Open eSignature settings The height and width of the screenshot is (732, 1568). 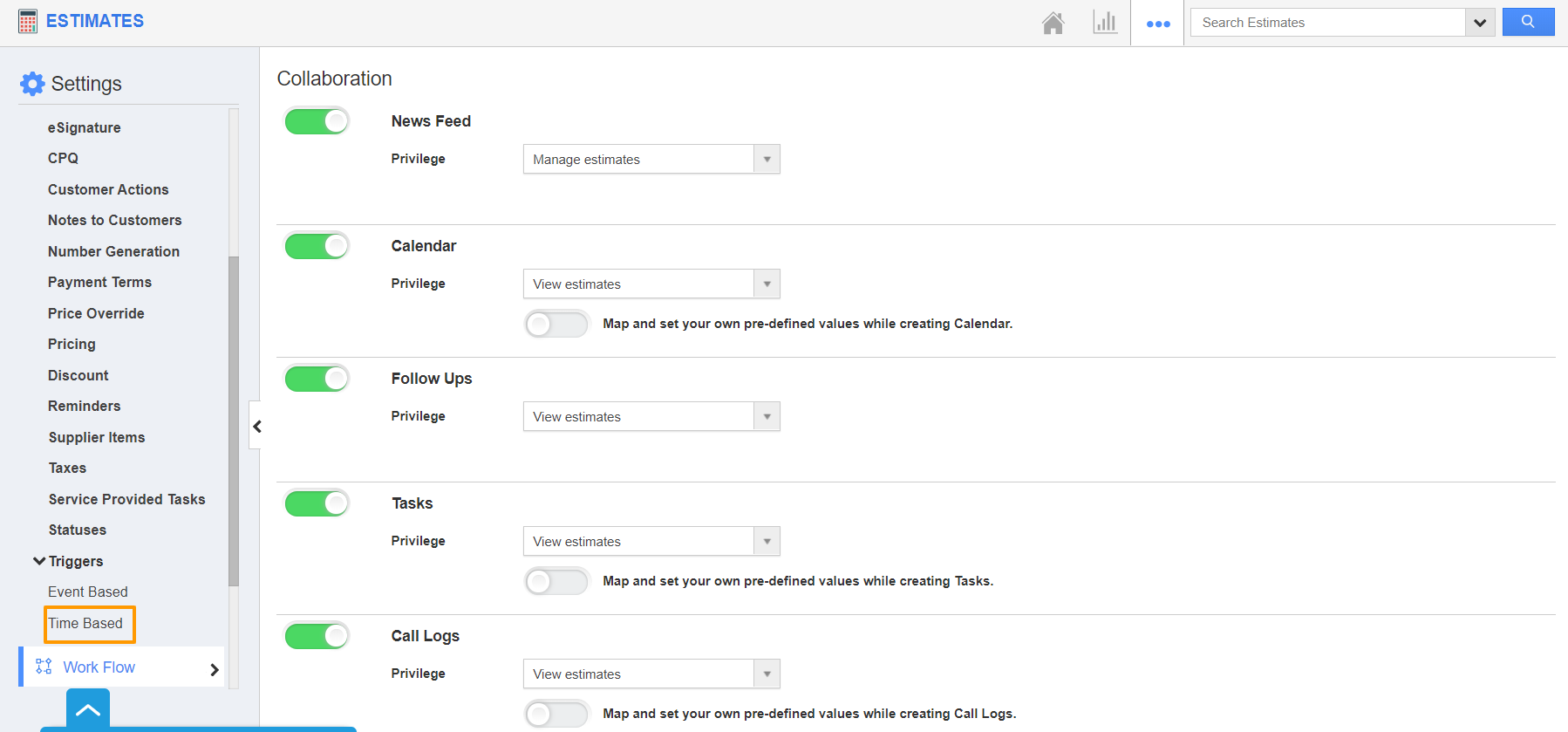(x=85, y=127)
